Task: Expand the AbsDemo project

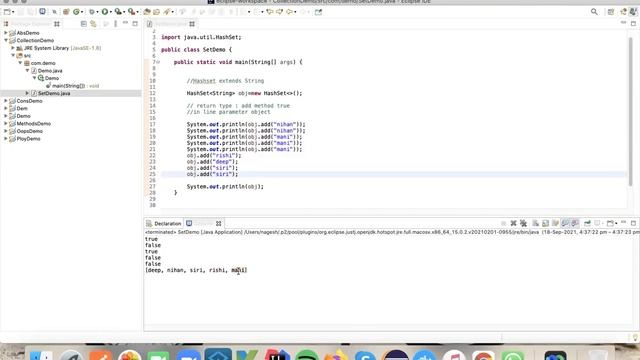Action: point(6,33)
